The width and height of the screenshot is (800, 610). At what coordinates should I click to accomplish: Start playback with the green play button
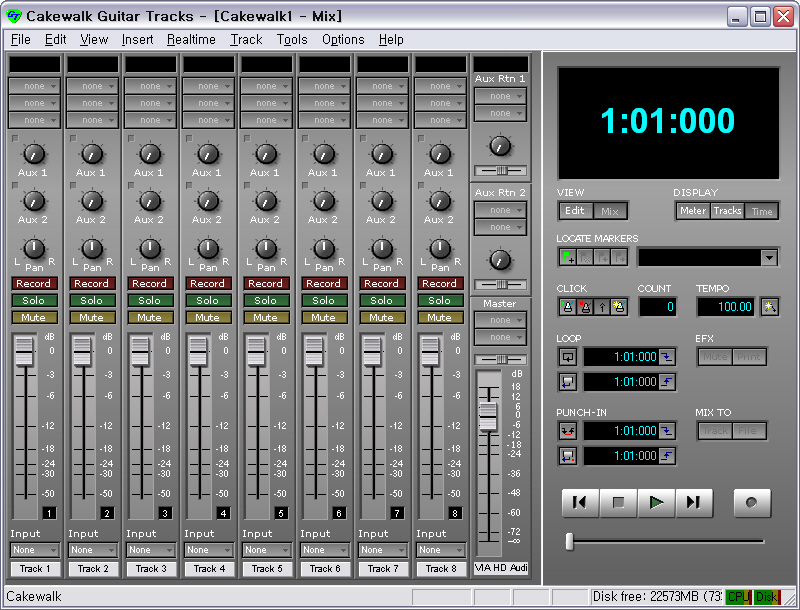pos(657,503)
